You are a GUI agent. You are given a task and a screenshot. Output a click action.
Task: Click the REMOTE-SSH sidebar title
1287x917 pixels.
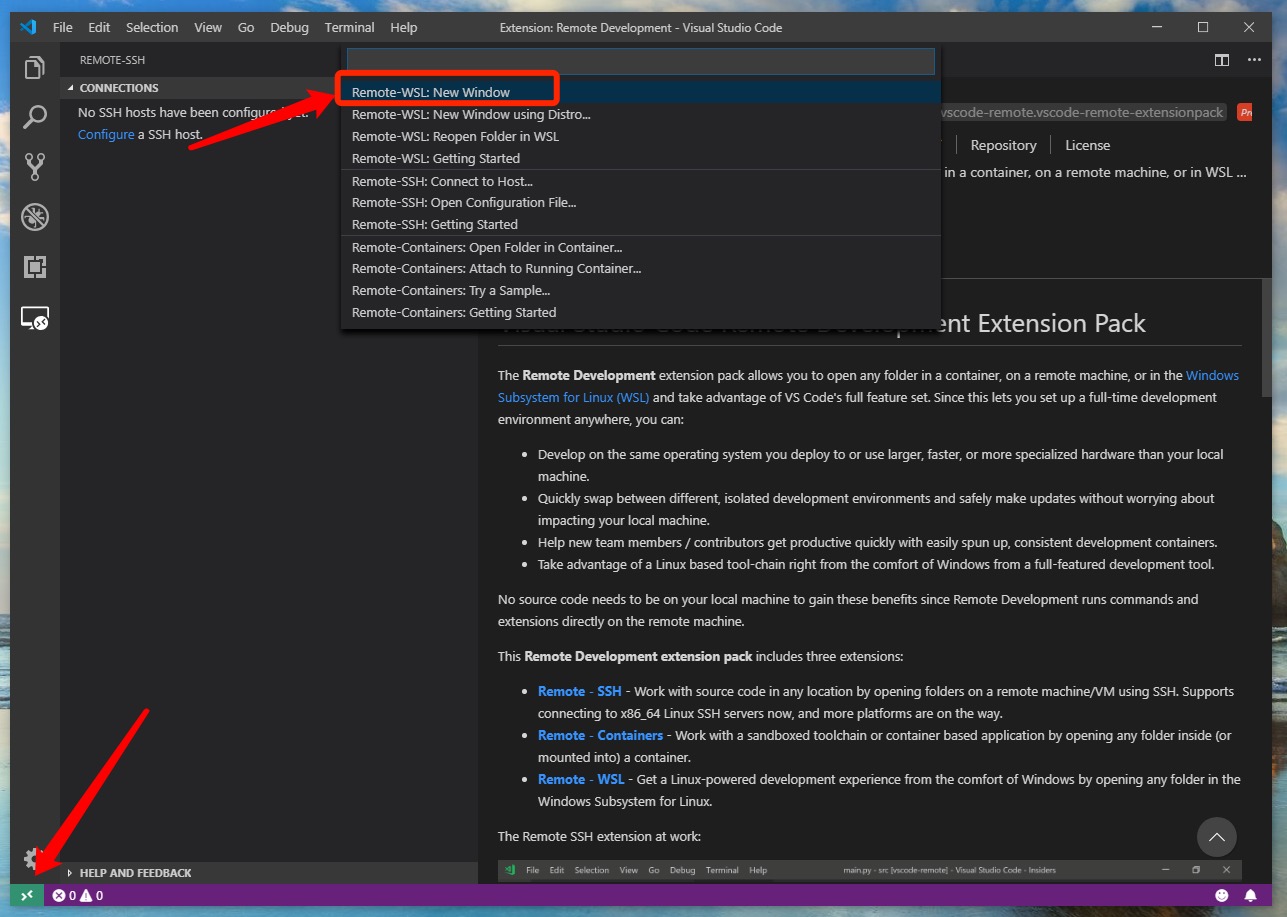click(x=112, y=60)
